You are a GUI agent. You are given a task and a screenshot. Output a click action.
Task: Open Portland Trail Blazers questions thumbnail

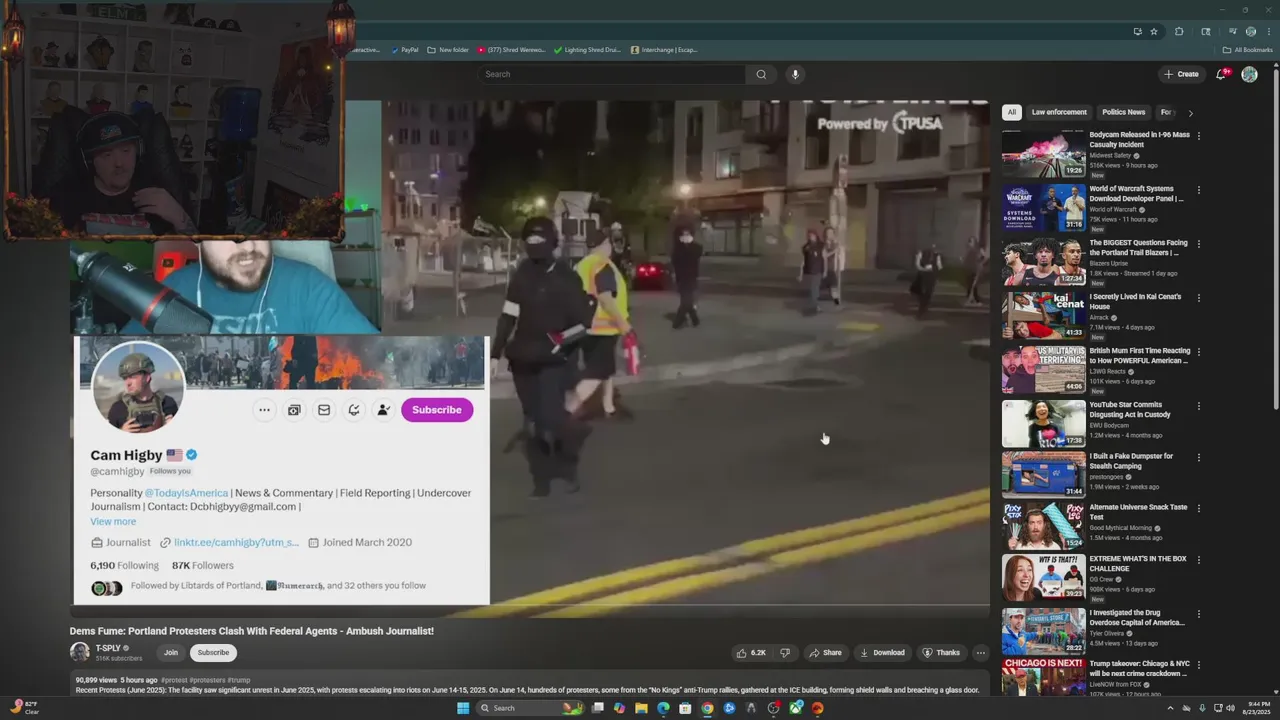(x=1044, y=262)
